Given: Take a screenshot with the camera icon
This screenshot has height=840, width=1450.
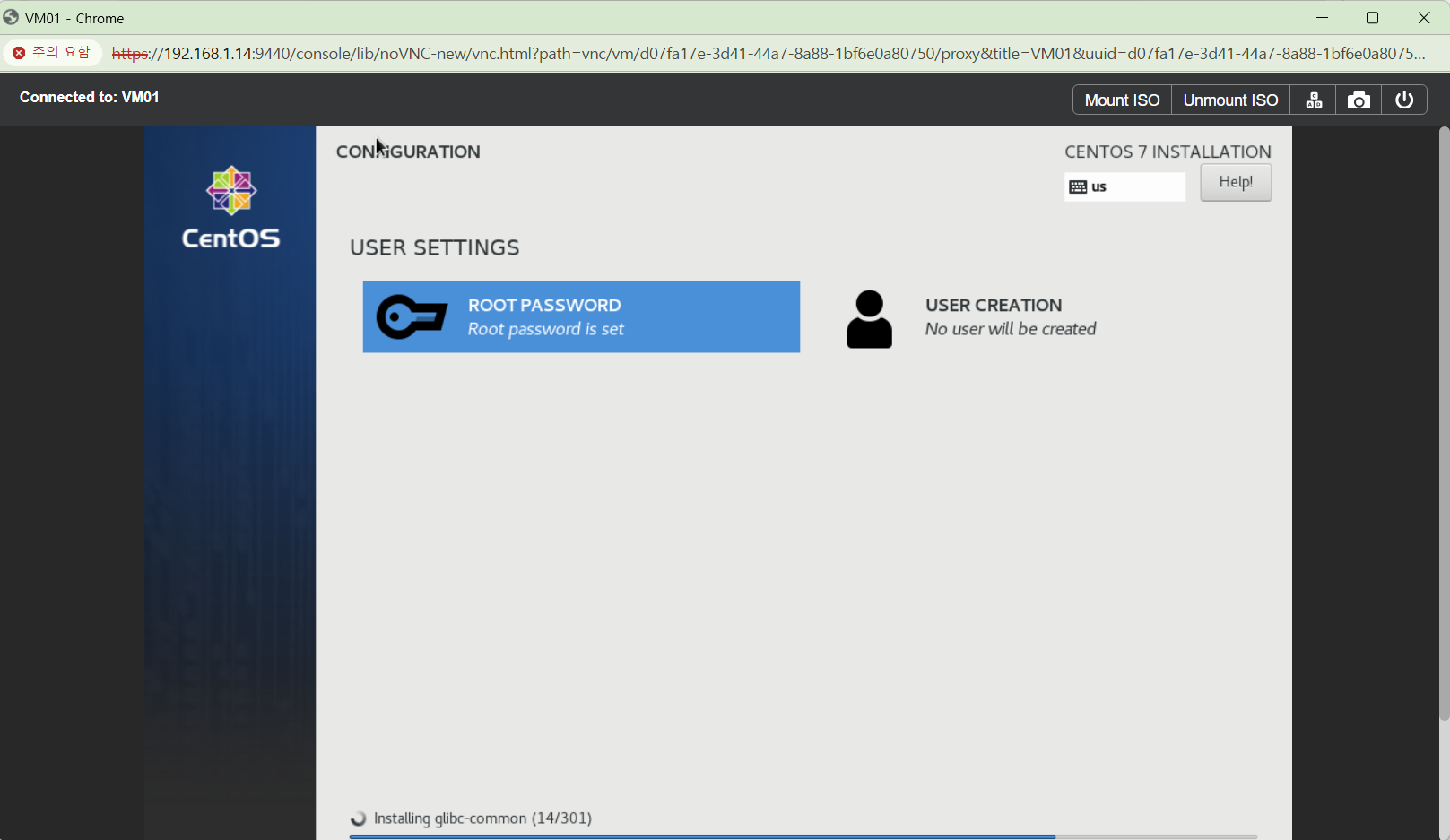Looking at the screenshot, I should pyautogui.click(x=1359, y=100).
